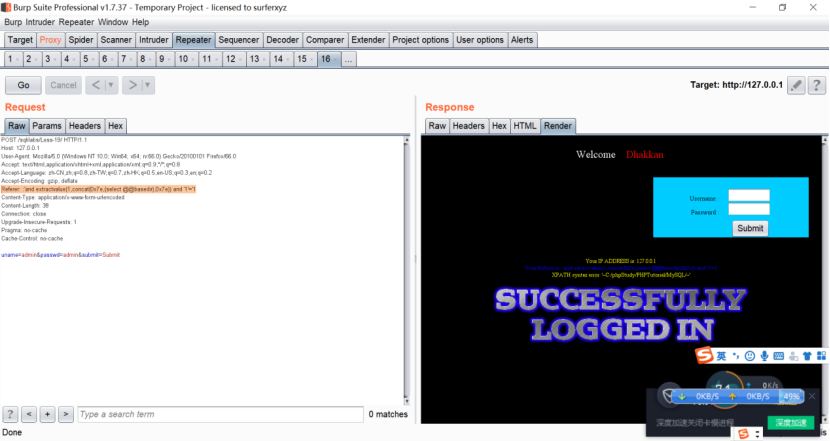Screen dimensions: 830x441
Task: Click Submit button in rendered response
Action: pyautogui.click(x=750, y=228)
